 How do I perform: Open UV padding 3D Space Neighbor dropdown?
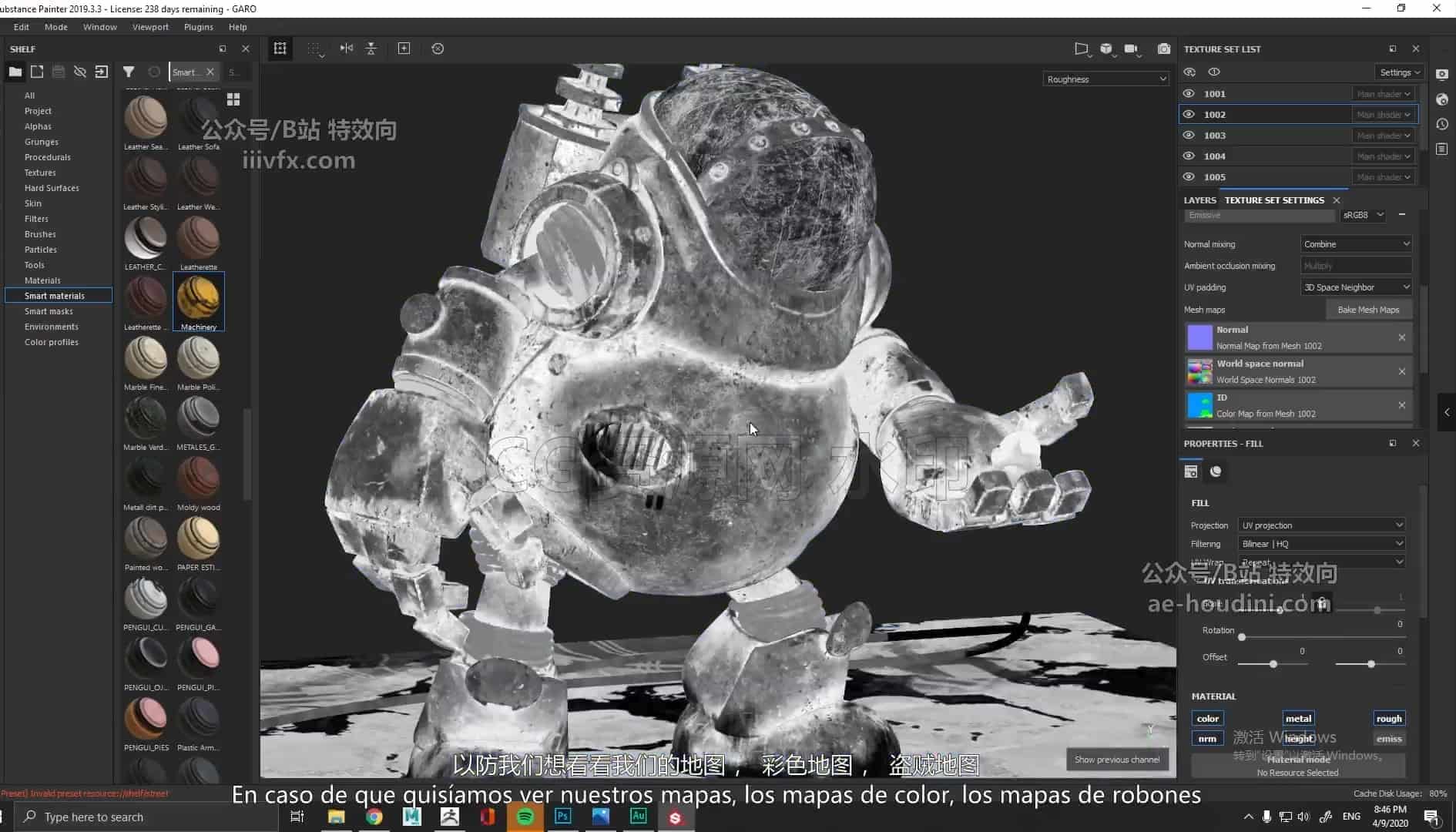click(x=1356, y=287)
